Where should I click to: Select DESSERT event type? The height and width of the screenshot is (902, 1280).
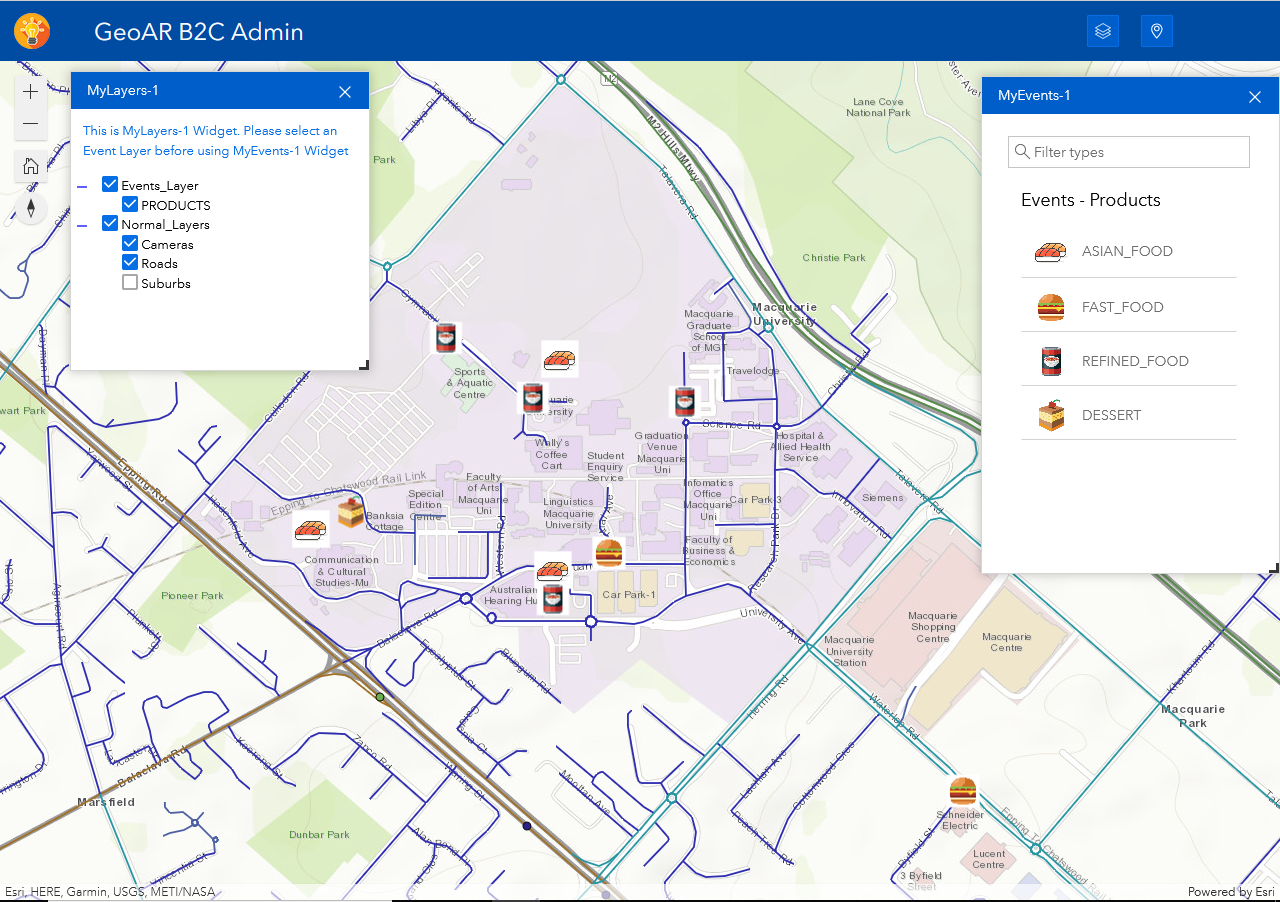(x=1128, y=415)
